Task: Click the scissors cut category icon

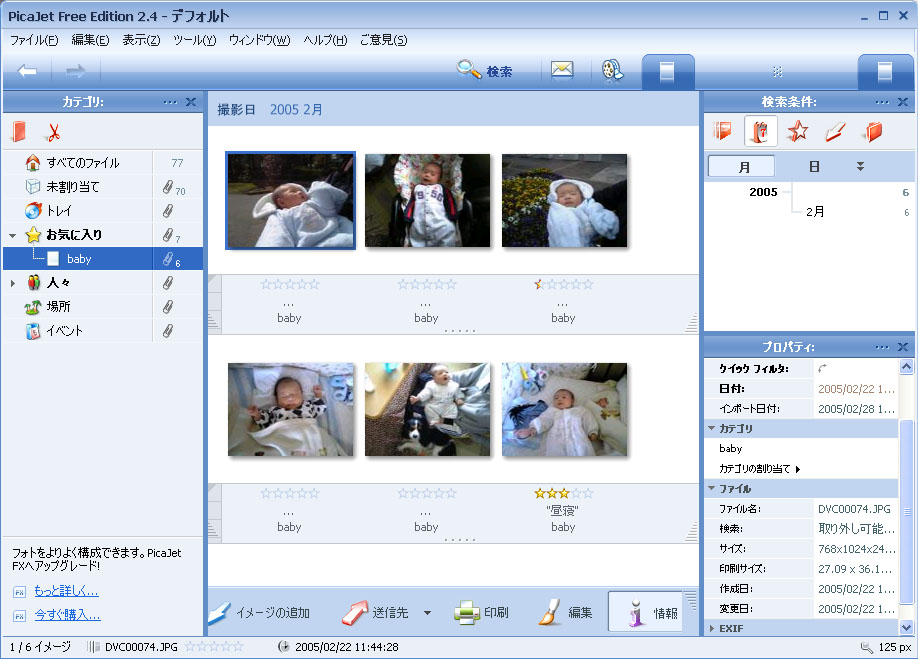Action: pos(53,133)
